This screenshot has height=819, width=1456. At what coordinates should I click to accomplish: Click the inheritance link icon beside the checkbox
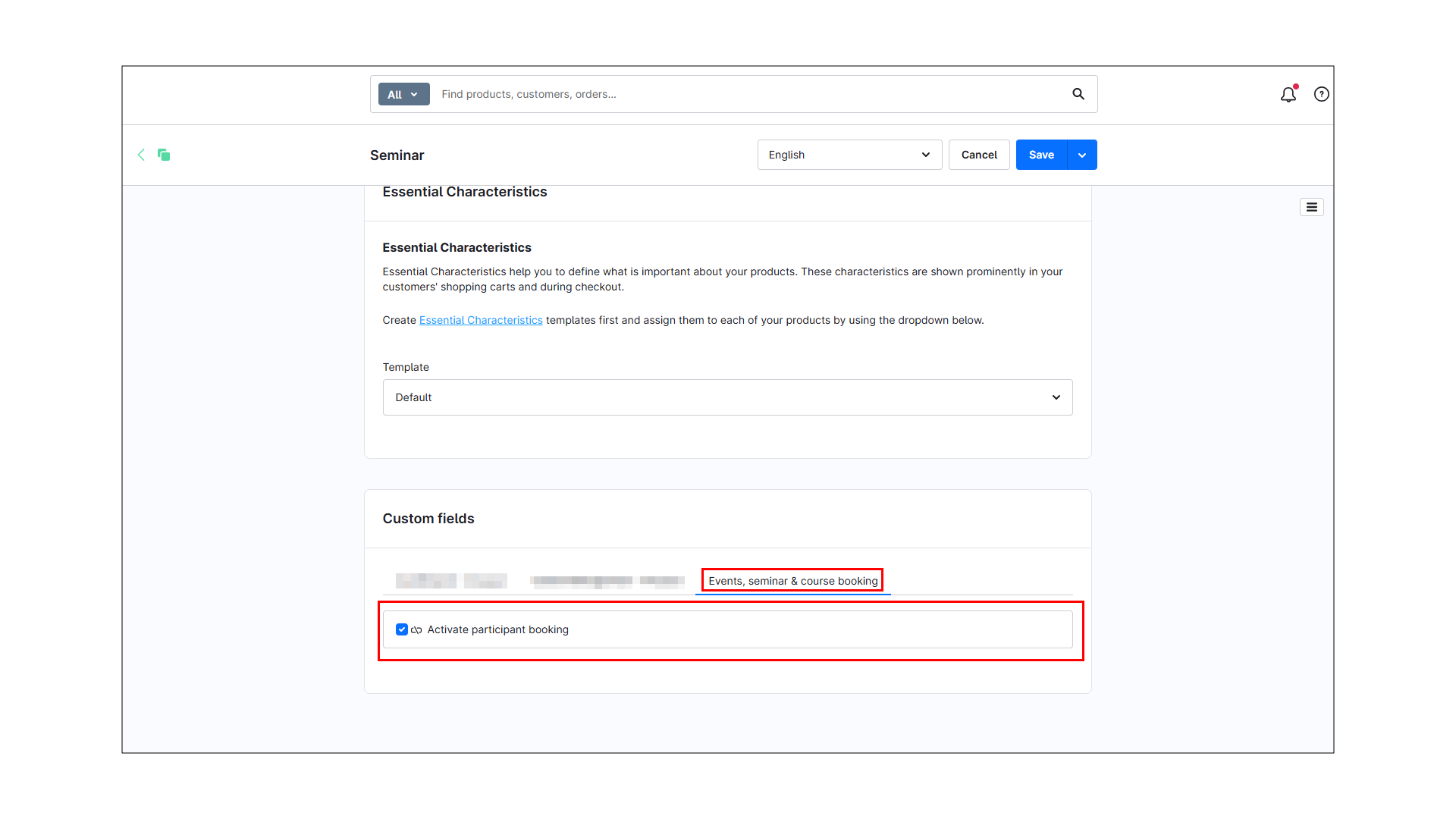pos(416,630)
